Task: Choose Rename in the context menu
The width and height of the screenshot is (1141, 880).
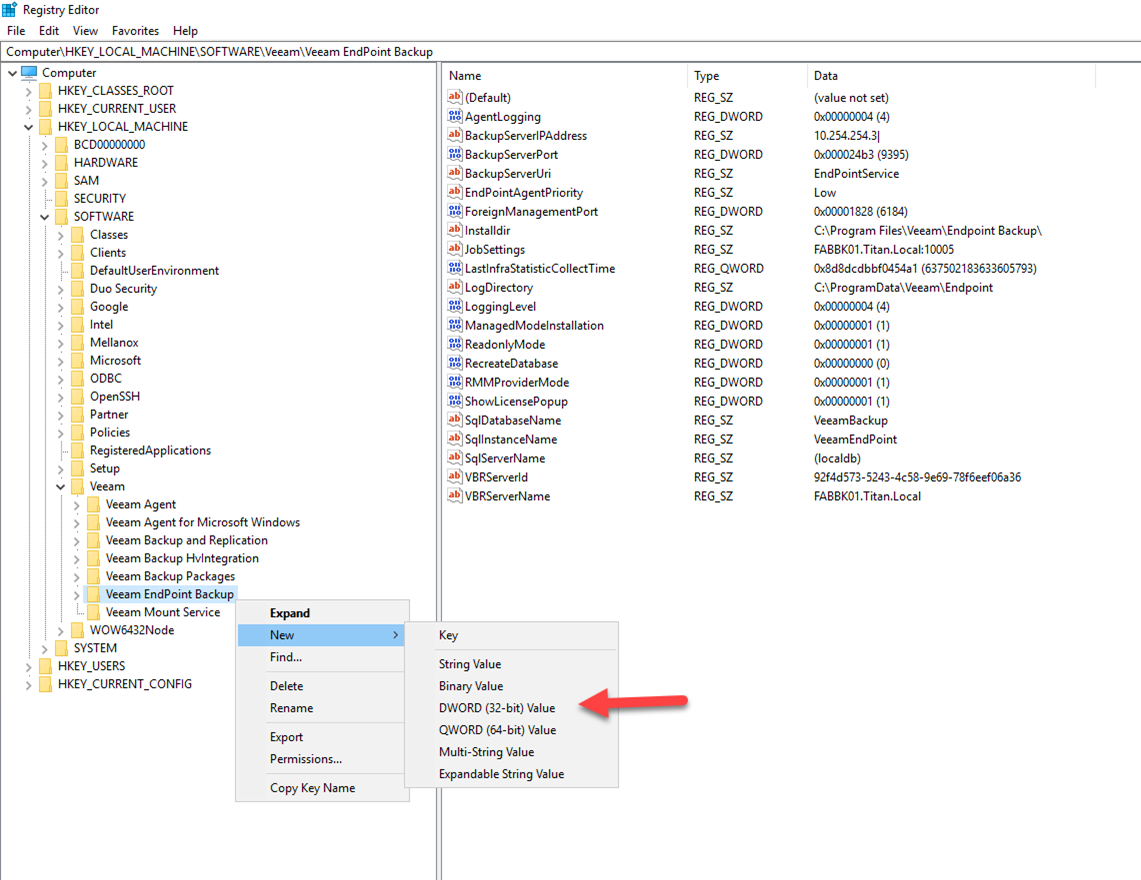Action: pyautogui.click(x=291, y=707)
